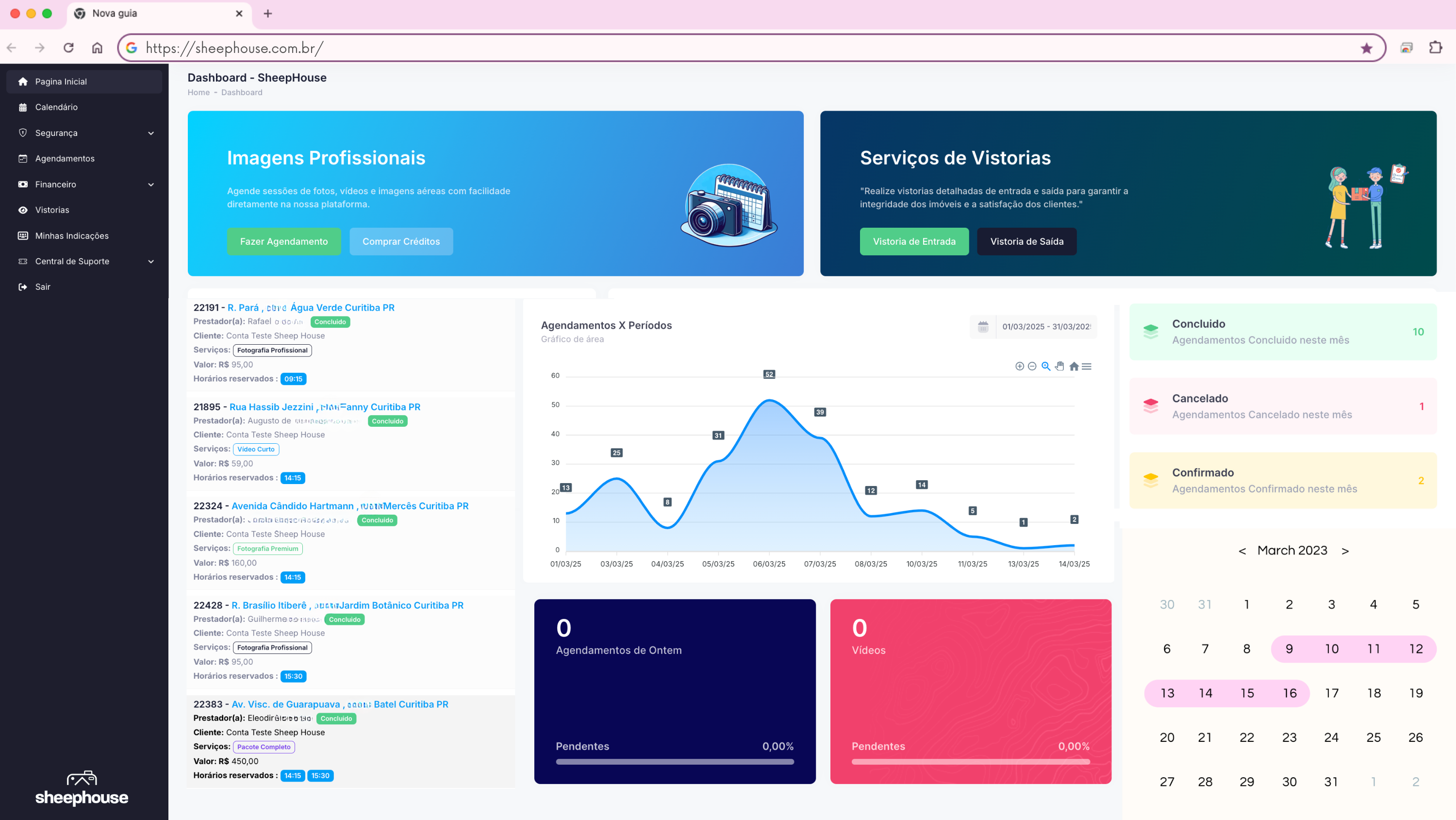Viewport: 1456px width, 820px height.
Task: Click the Pacote Completo service tag
Action: [264, 747]
